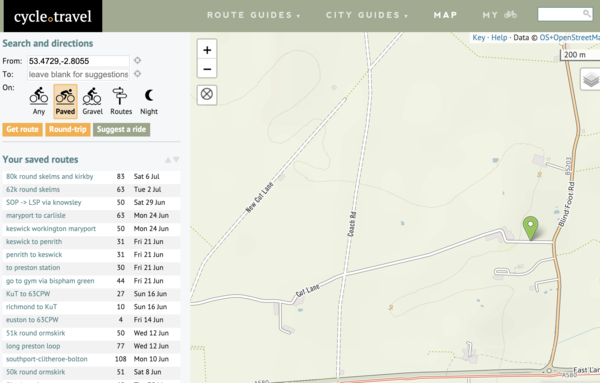The width and height of the screenshot is (600, 383).
Task: Use the crosshair icon beside the To field
Action: 137,74
